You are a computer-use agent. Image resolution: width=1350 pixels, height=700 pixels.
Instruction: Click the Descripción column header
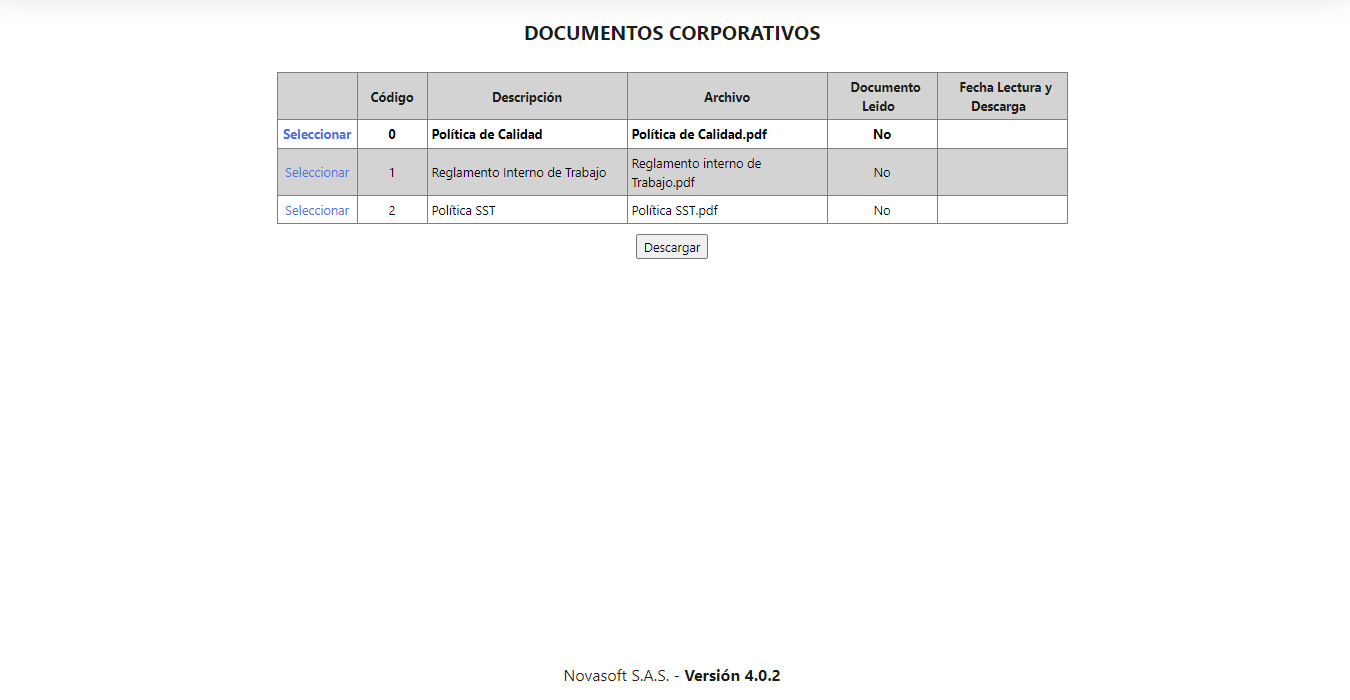527,97
